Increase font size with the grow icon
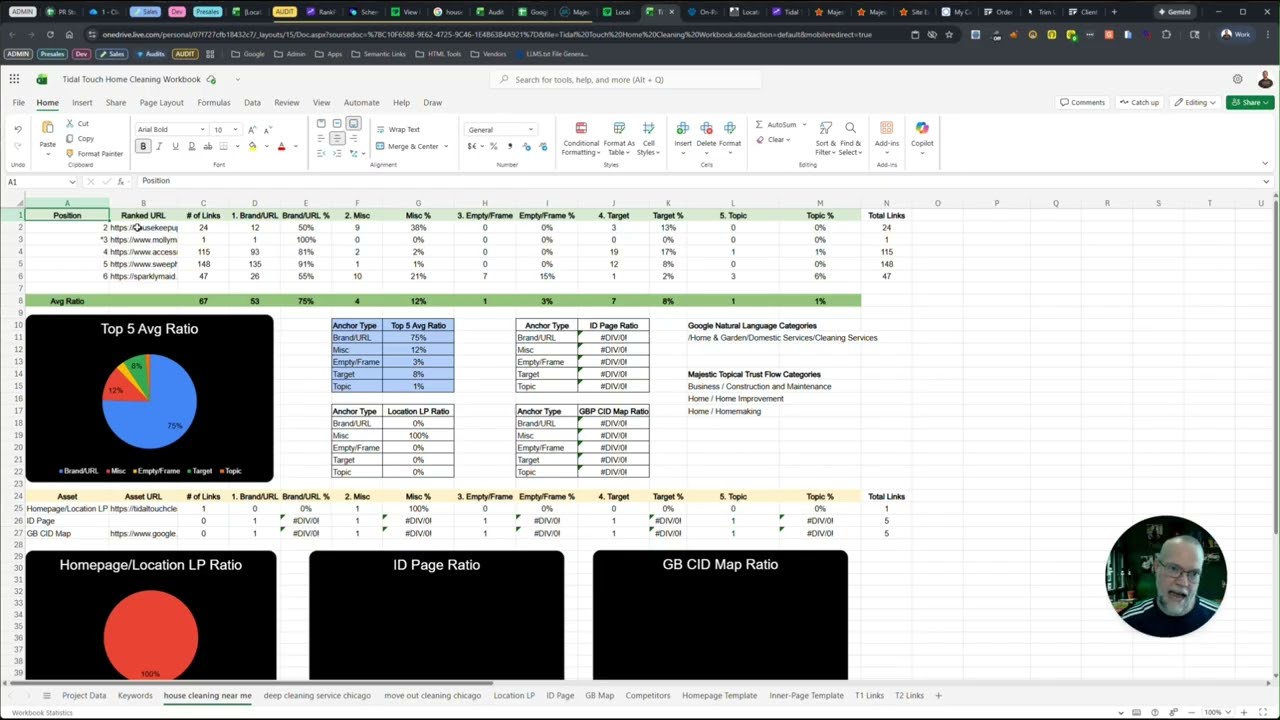 point(252,129)
